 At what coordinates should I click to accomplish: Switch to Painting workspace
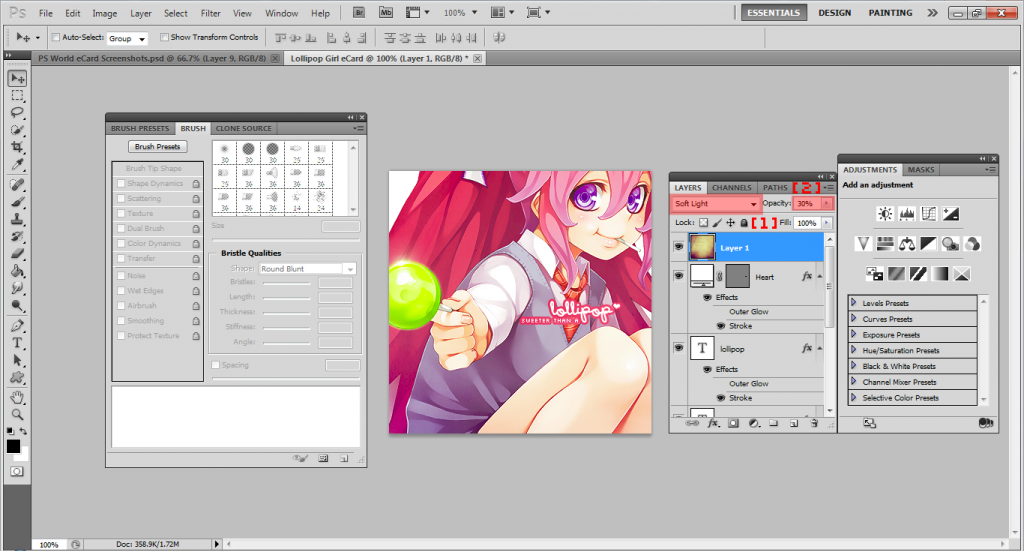click(x=890, y=12)
